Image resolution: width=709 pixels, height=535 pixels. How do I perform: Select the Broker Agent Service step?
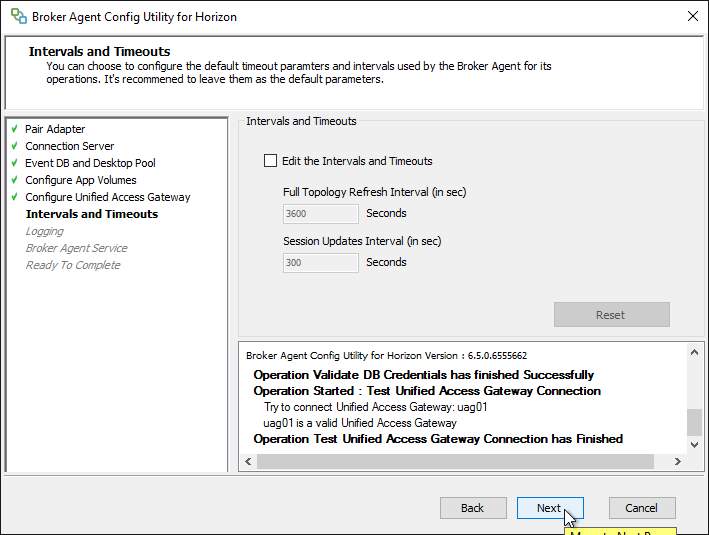point(76,248)
